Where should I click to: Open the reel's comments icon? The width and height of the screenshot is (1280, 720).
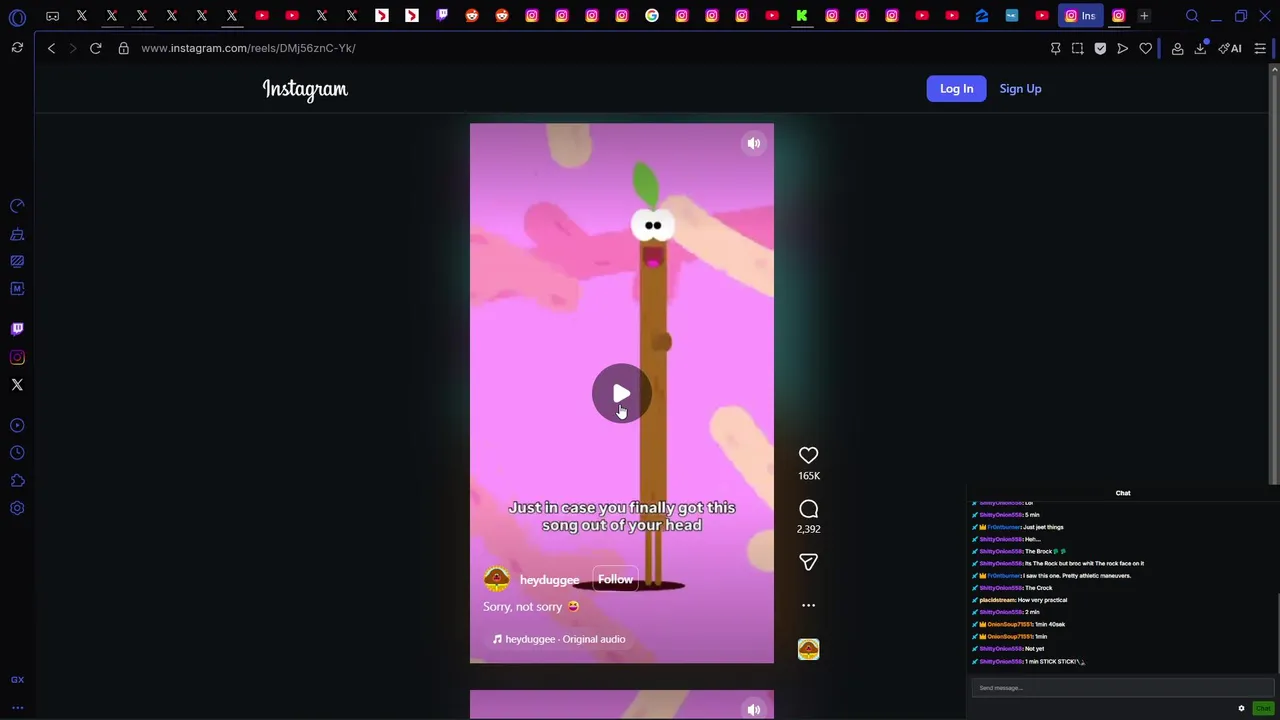[808, 509]
